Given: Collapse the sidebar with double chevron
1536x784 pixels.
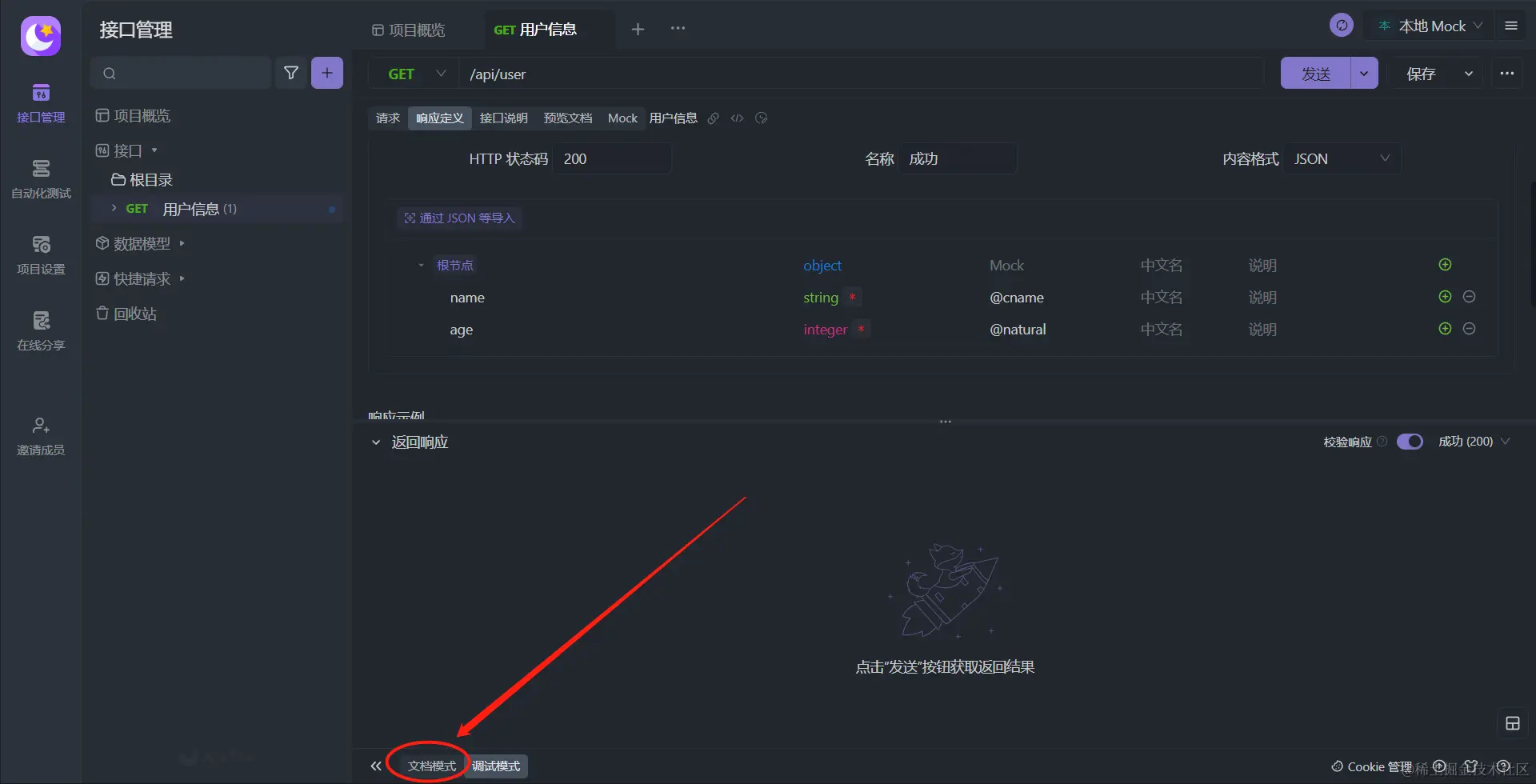Looking at the screenshot, I should (x=376, y=766).
